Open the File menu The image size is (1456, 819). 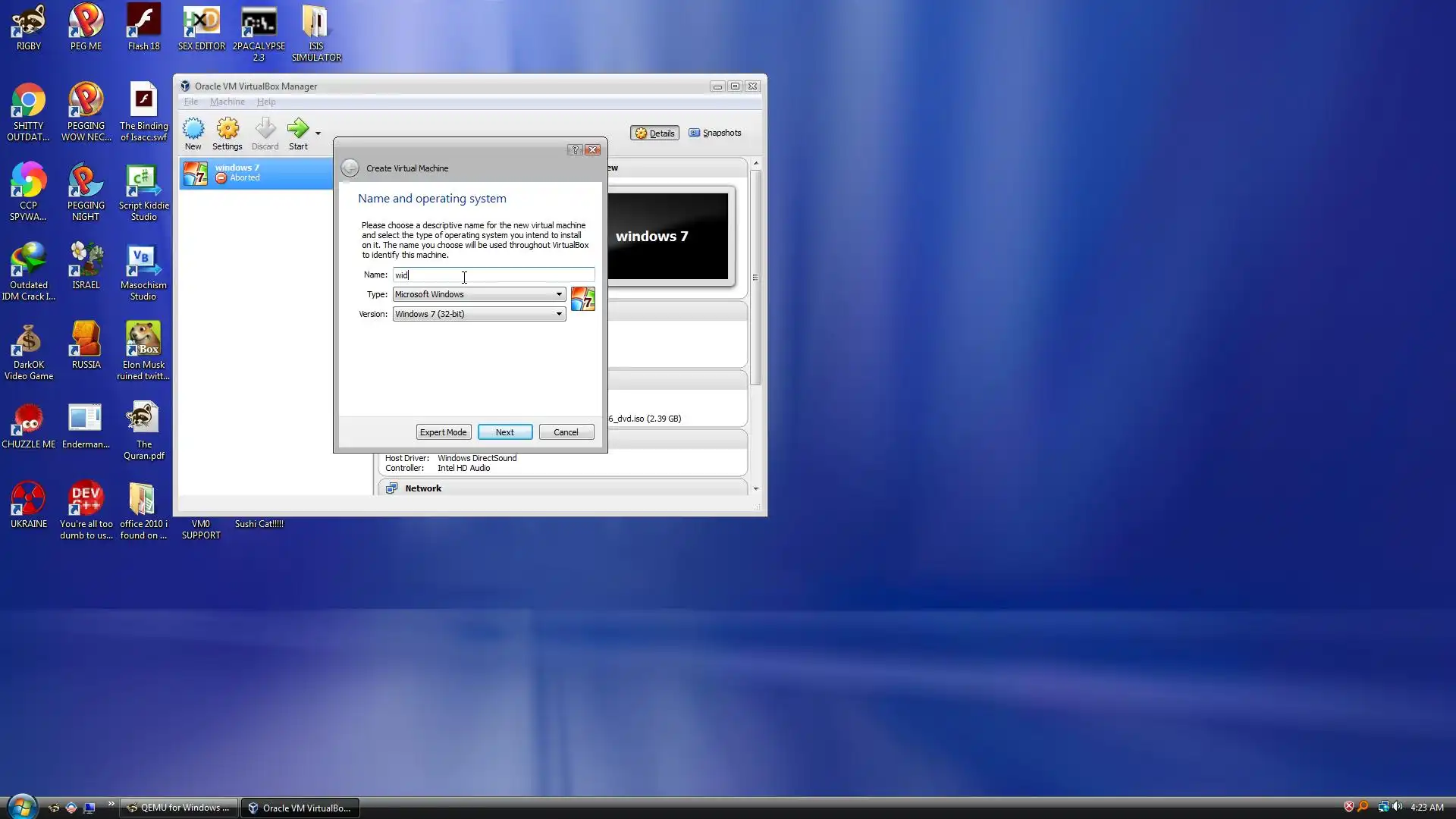pyautogui.click(x=190, y=102)
